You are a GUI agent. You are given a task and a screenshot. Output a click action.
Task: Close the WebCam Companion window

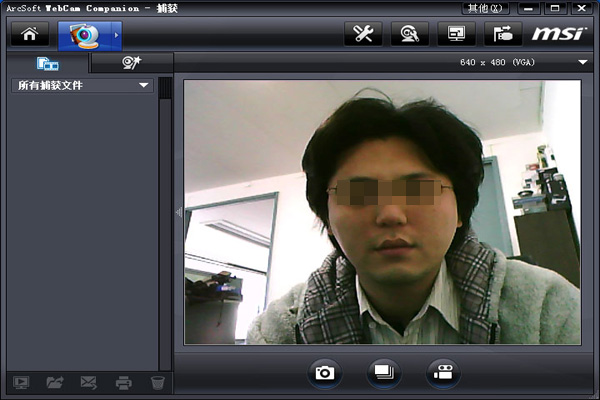click(x=582, y=8)
